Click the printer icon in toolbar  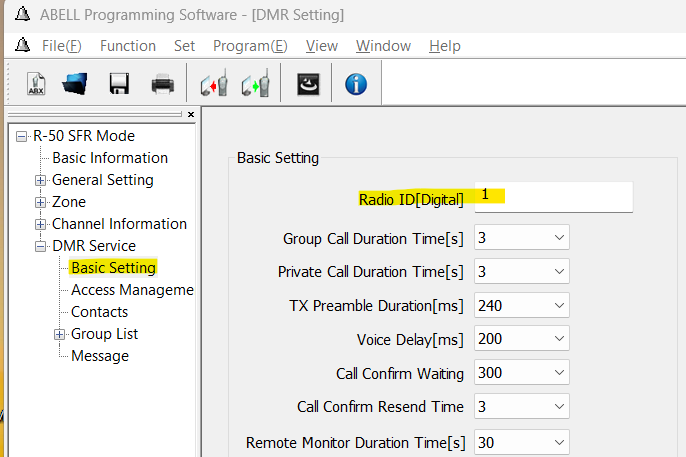click(x=163, y=84)
